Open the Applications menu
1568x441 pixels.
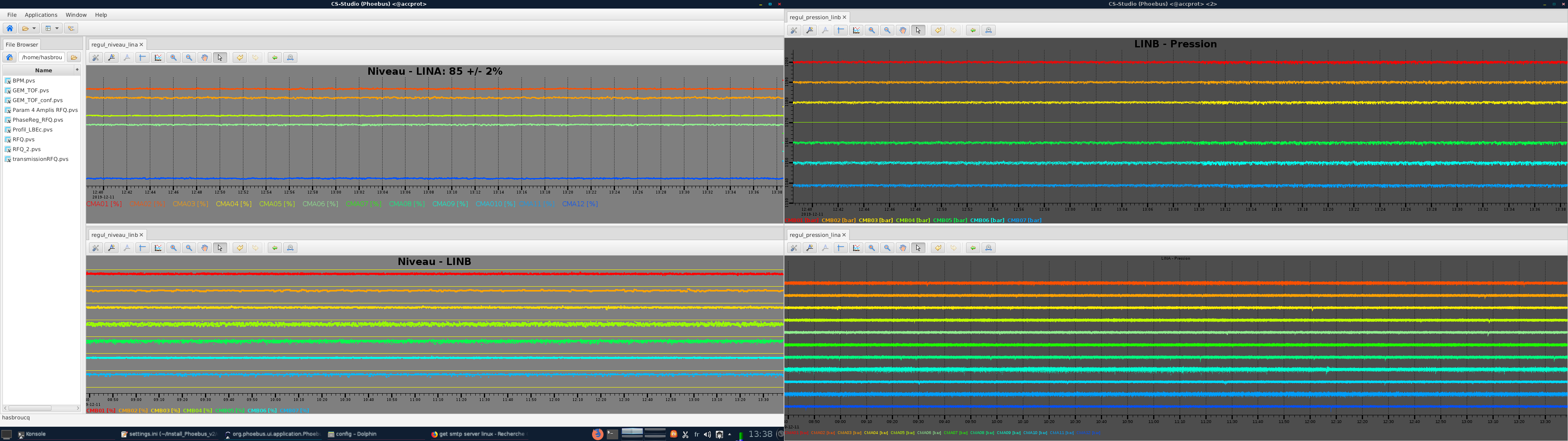coord(41,15)
